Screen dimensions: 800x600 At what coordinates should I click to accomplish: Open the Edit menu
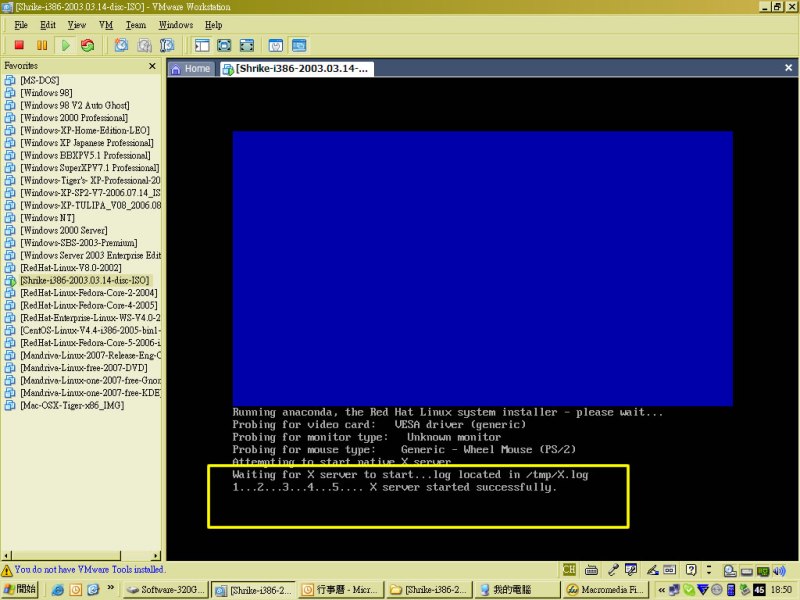[x=47, y=25]
